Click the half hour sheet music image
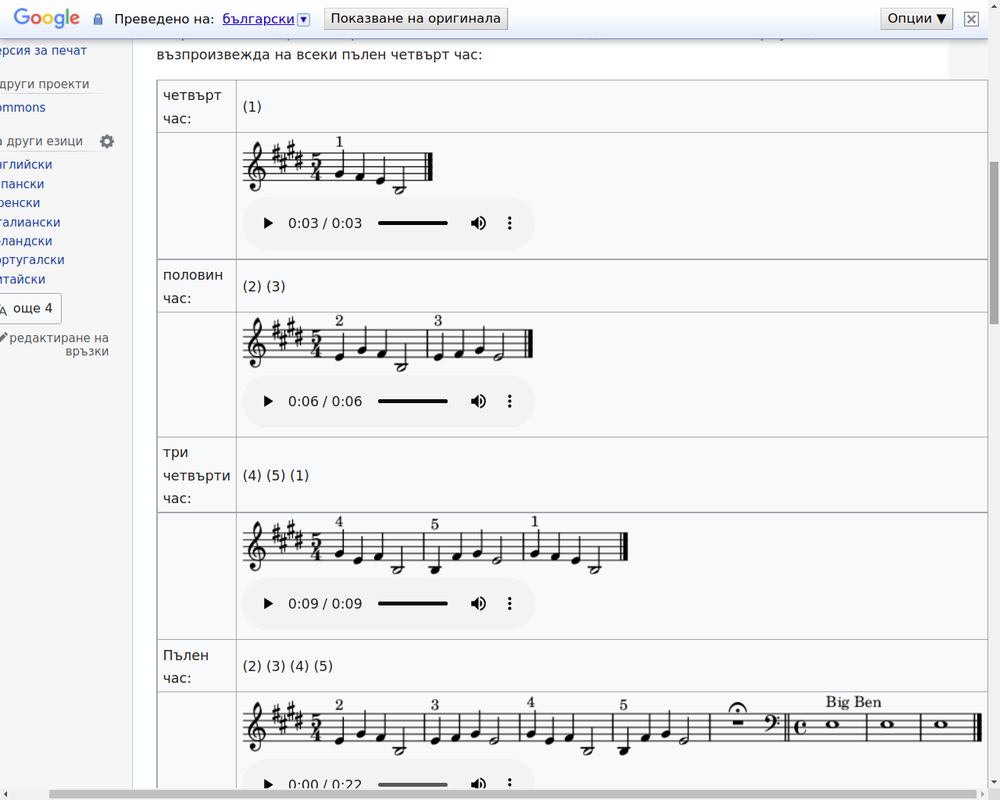 coord(388,343)
